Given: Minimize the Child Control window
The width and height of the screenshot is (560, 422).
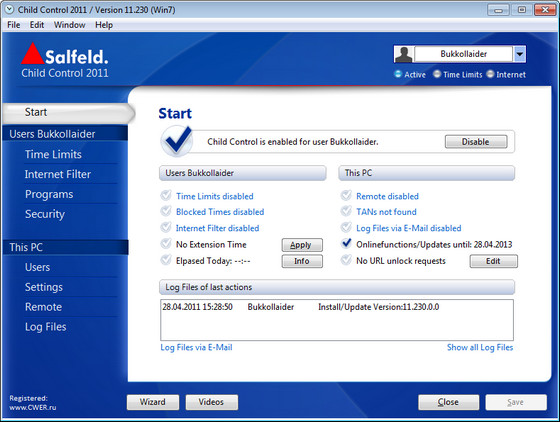Looking at the screenshot, I should tap(498, 10).
